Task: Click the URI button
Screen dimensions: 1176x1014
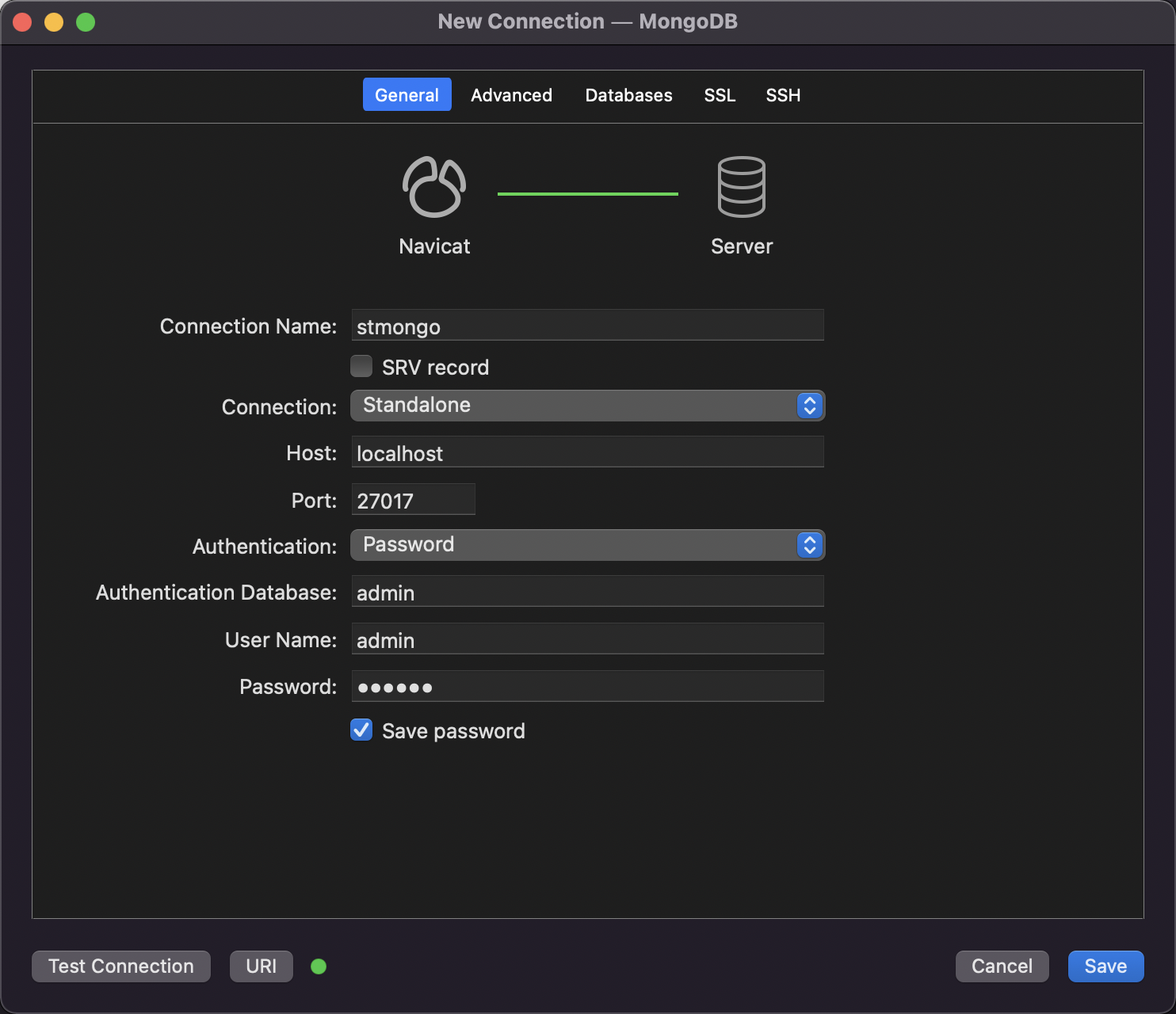Action: [262, 966]
